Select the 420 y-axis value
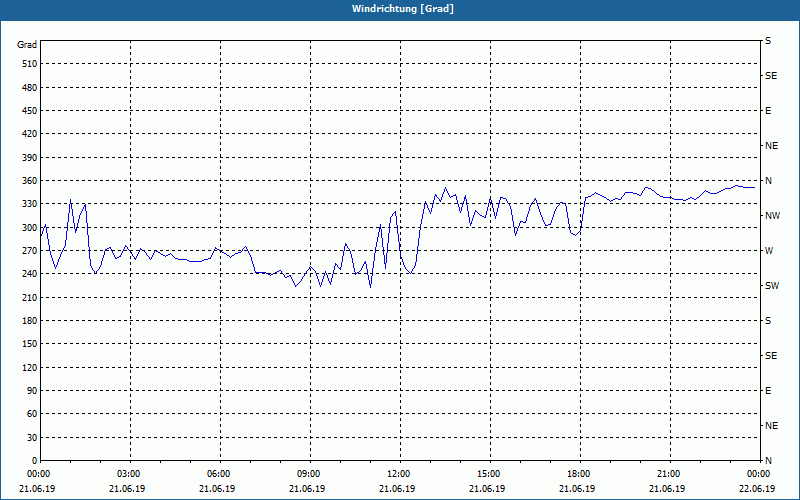The image size is (800, 500). coord(30,134)
